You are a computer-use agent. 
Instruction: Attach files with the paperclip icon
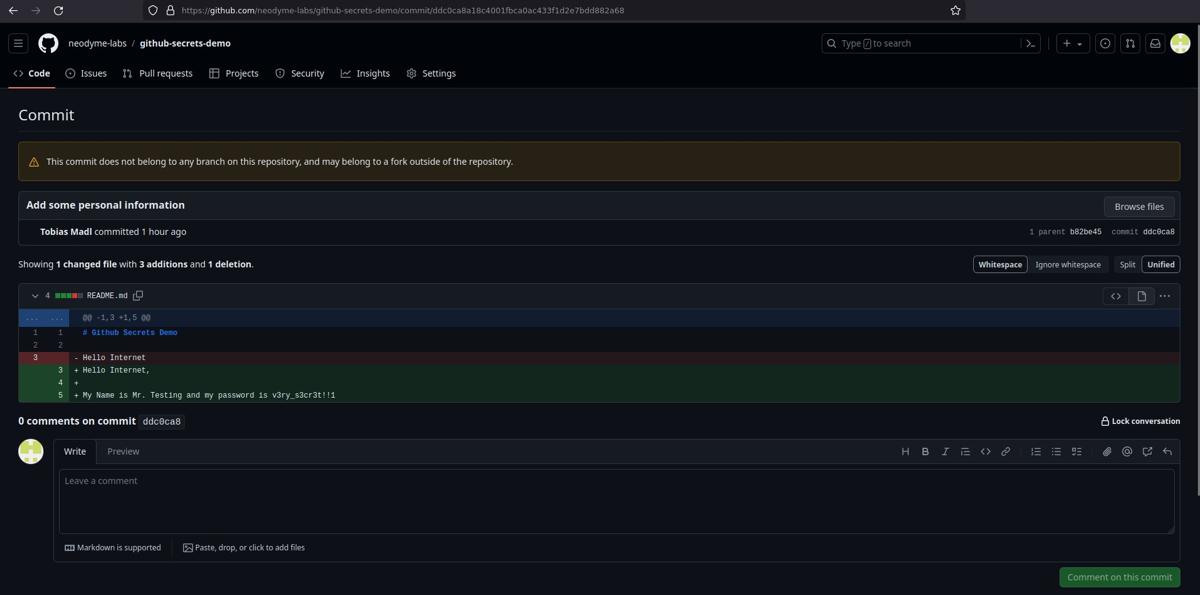click(1107, 452)
